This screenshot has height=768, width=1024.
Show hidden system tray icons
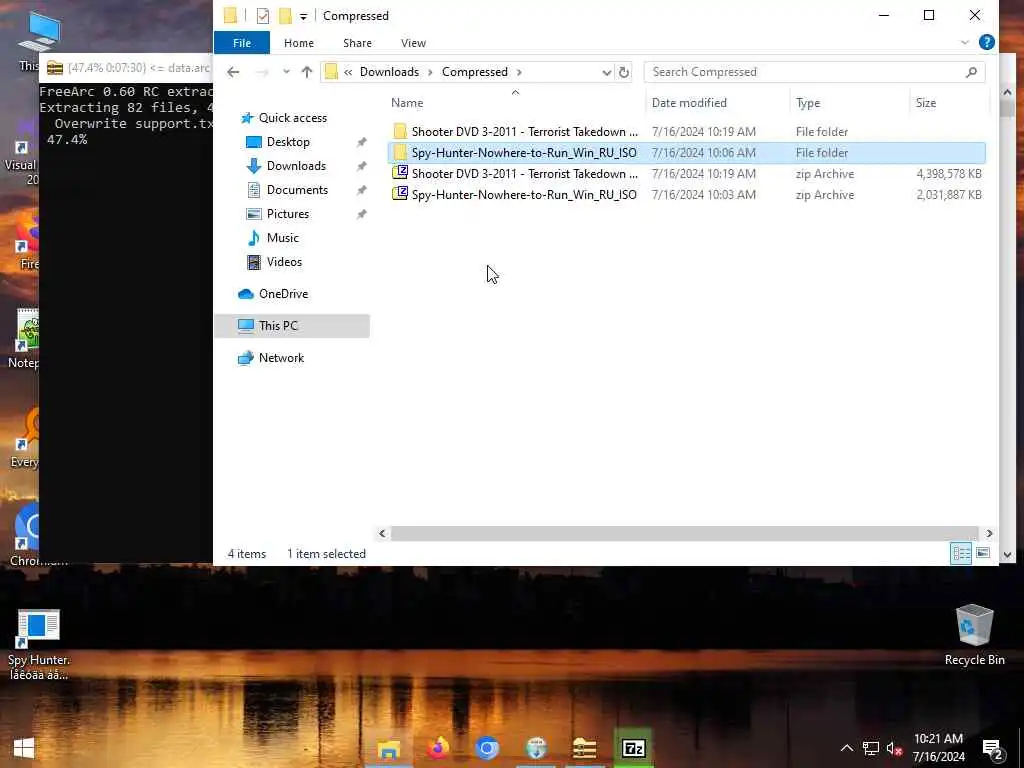tap(846, 748)
